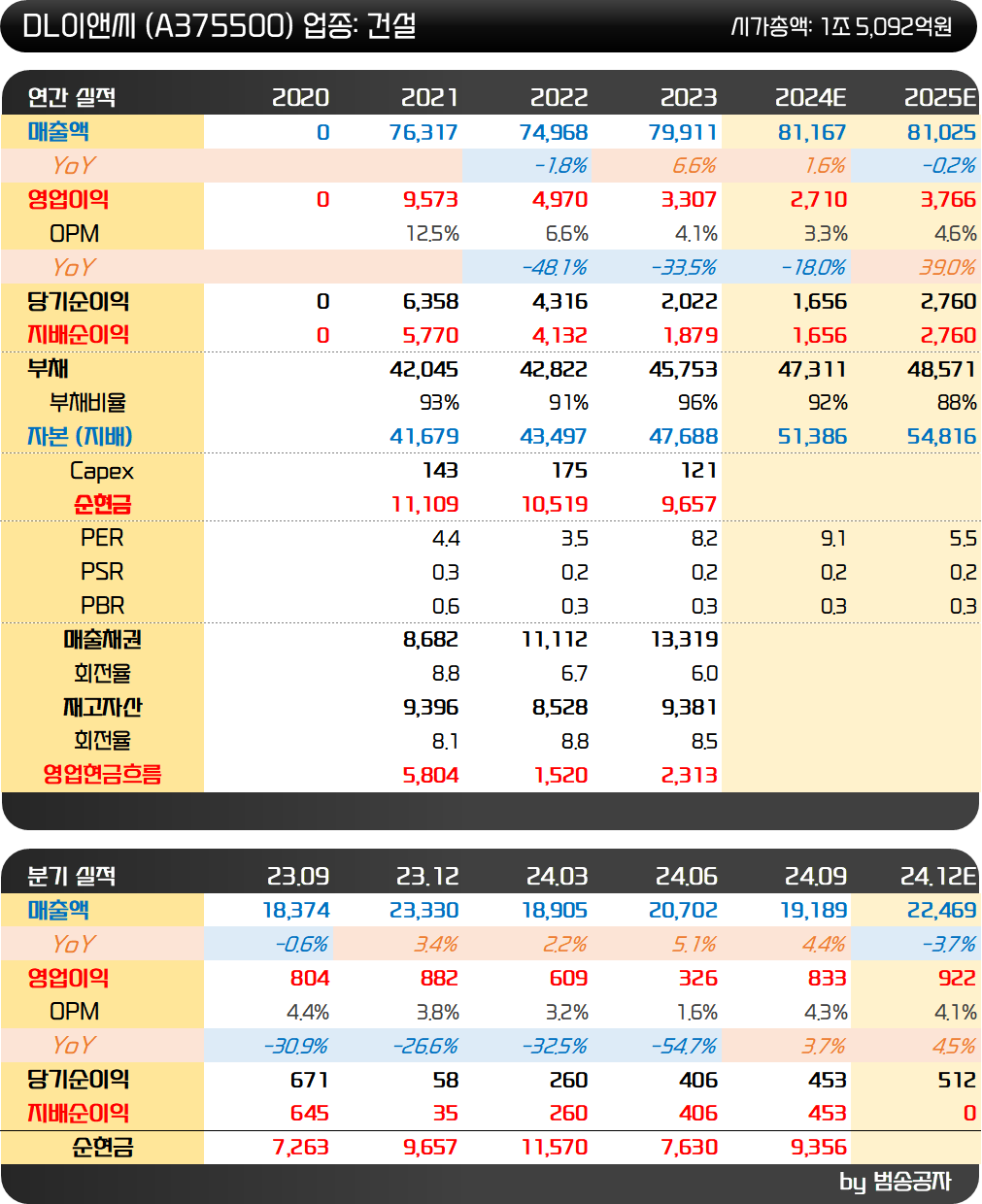982x1204 pixels.
Task: Click 2021 net cash value '11,109'
Action: click(x=424, y=504)
